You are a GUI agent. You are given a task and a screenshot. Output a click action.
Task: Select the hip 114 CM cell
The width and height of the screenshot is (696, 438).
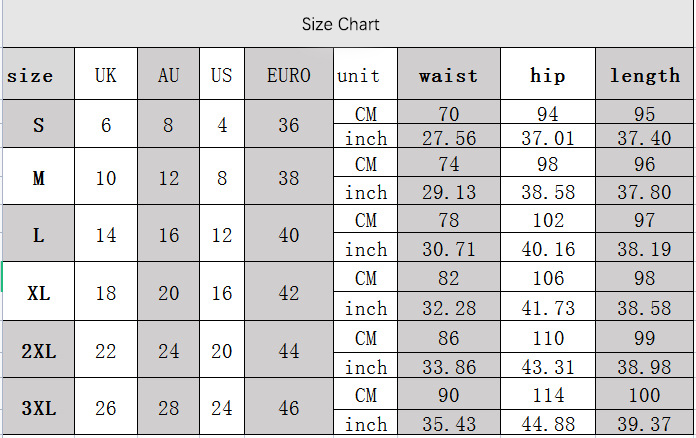click(547, 395)
